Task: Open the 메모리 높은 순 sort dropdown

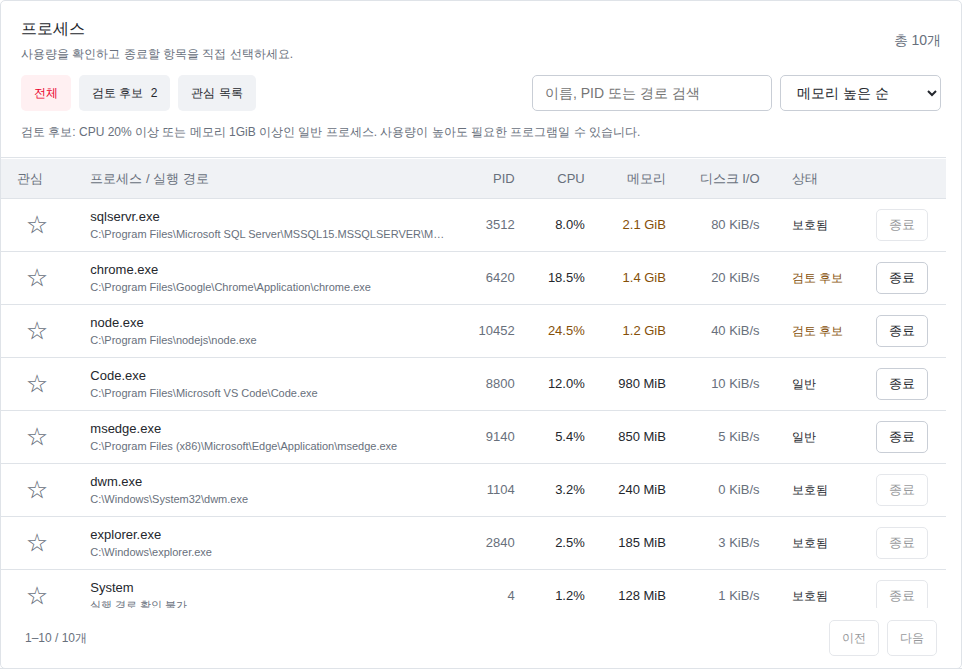Action: [x=860, y=93]
